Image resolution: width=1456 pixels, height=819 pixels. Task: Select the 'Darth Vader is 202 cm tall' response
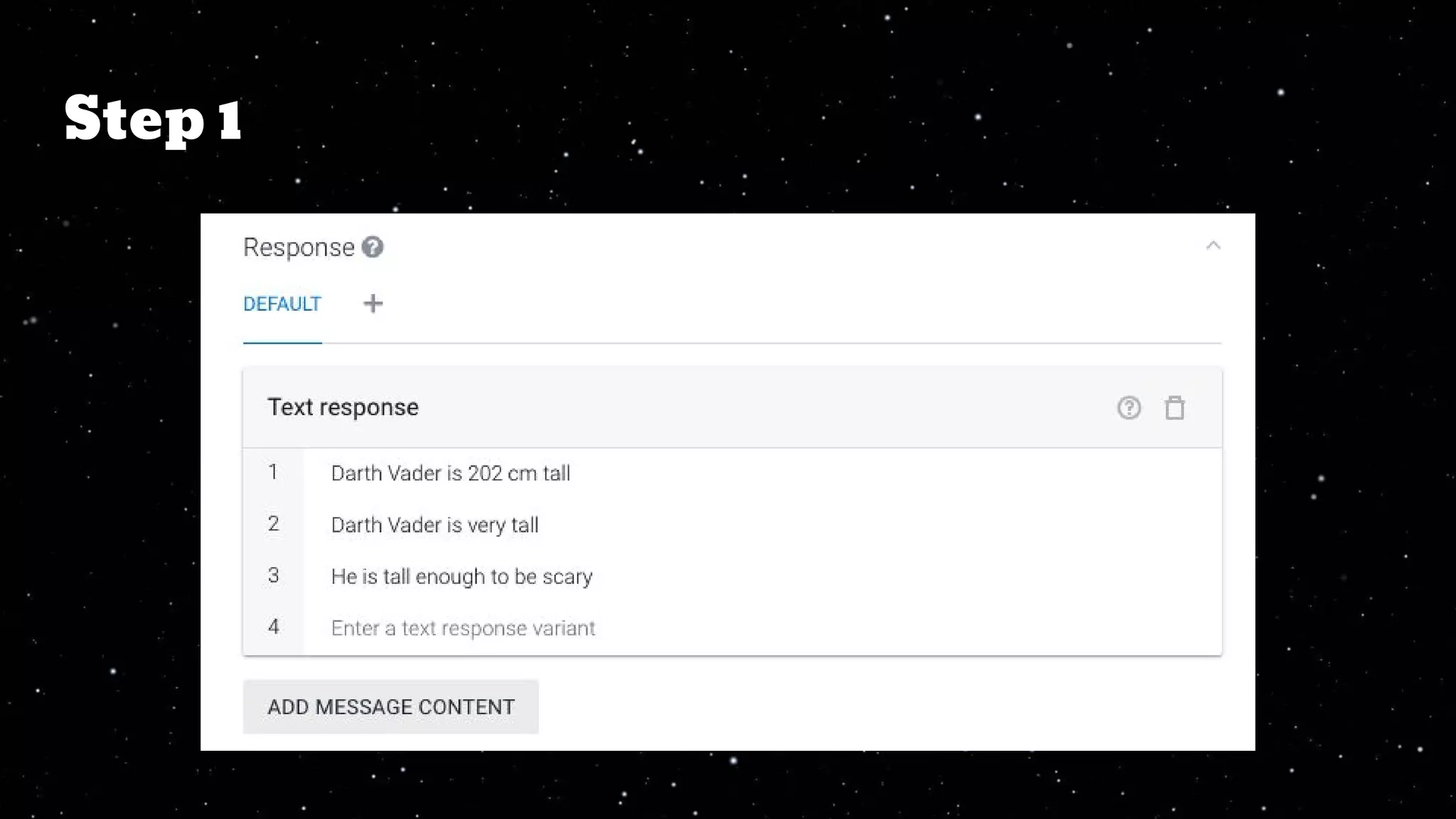coord(762,473)
